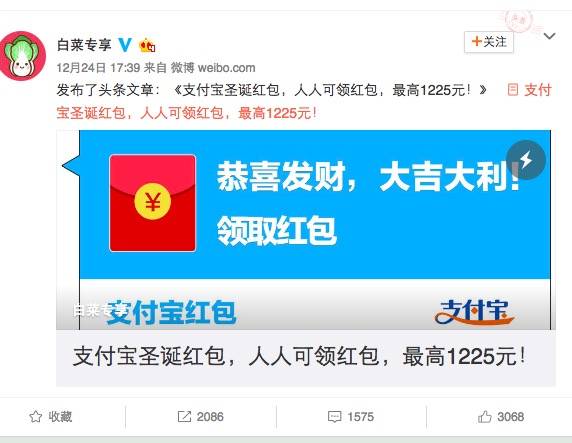The height and width of the screenshot is (443, 572).
Task: Like the post via thumbs-up icon
Action: tap(484, 416)
